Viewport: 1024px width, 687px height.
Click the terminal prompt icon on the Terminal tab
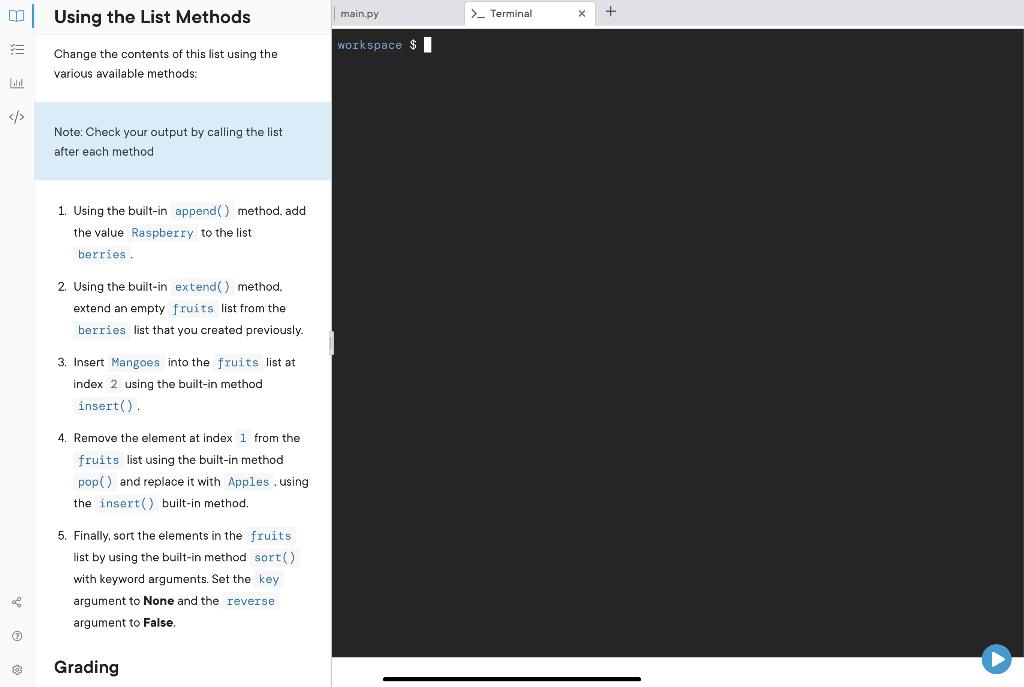tap(478, 13)
